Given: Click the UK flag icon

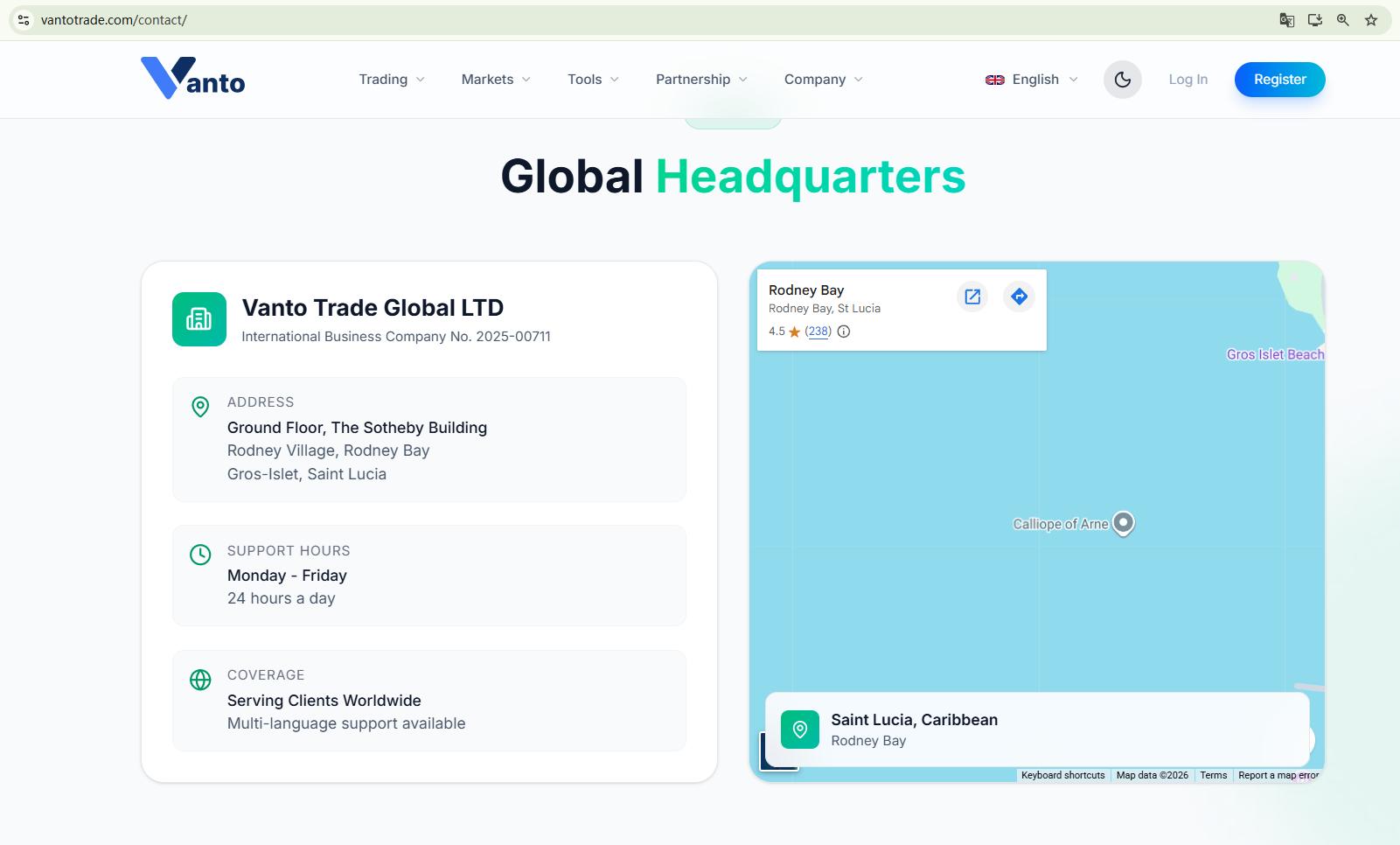Looking at the screenshot, I should [x=995, y=80].
